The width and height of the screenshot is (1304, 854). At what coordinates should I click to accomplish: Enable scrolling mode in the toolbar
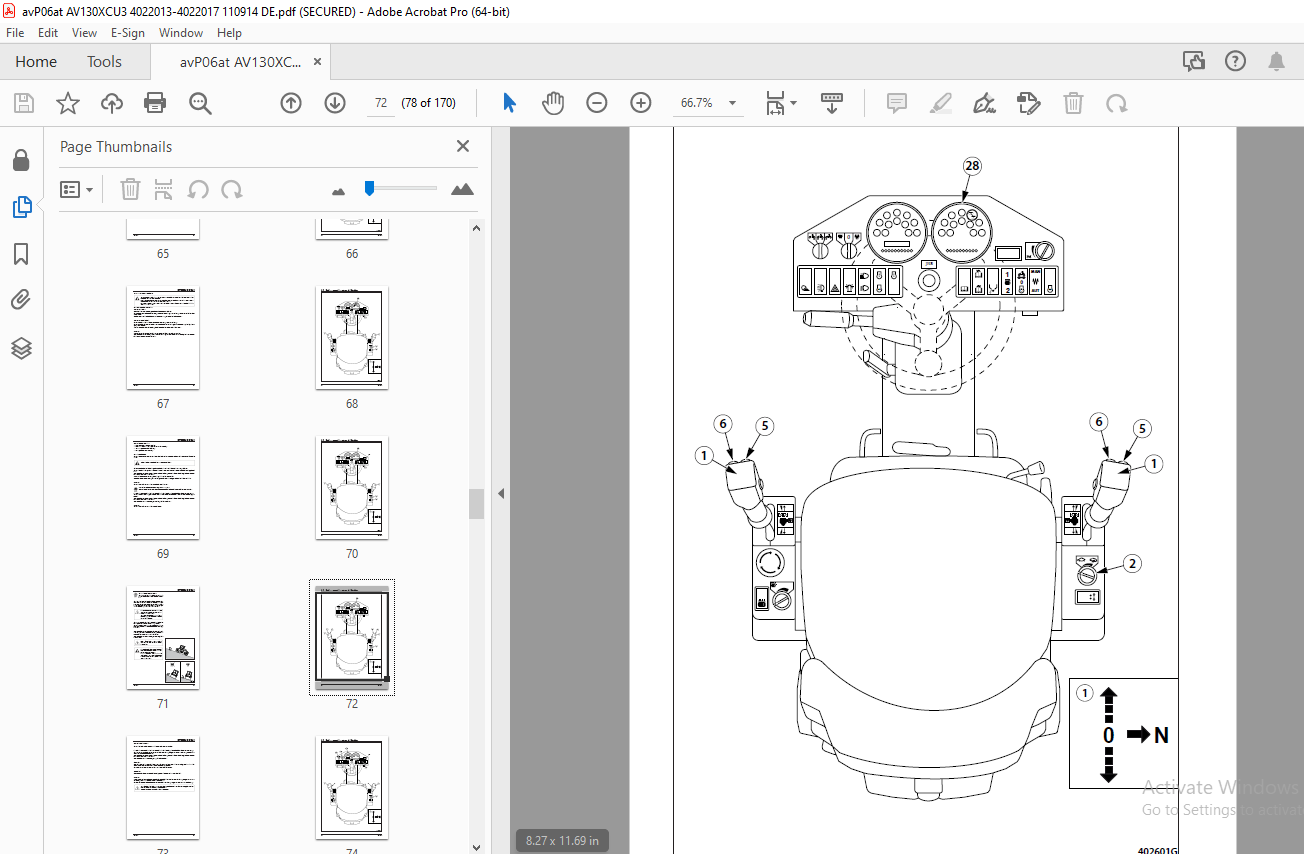[x=832, y=103]
